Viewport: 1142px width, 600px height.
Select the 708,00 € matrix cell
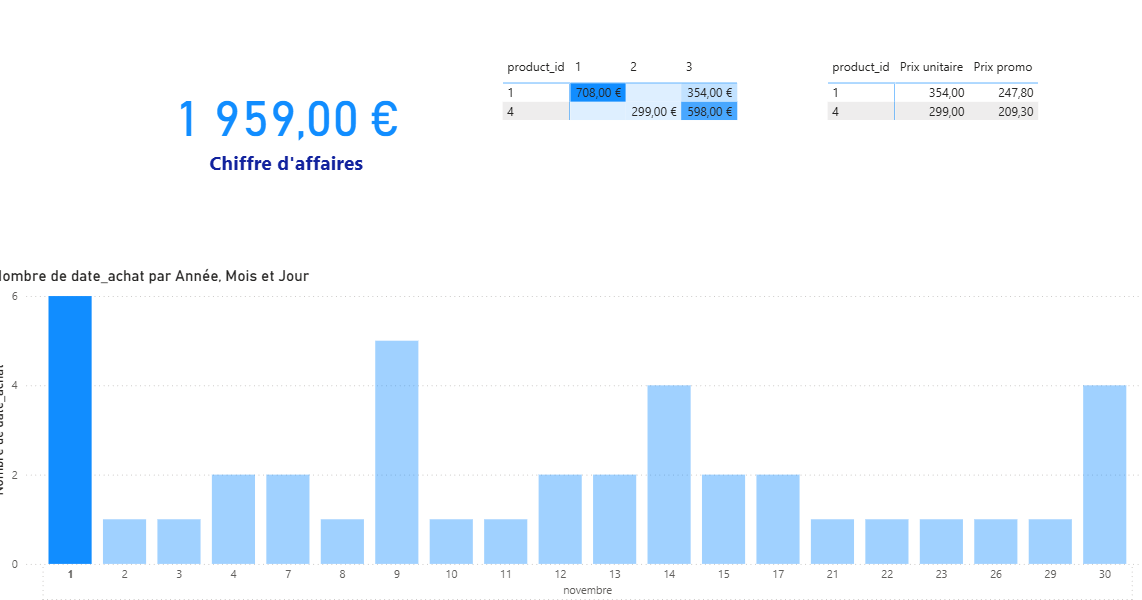point(598,93)
